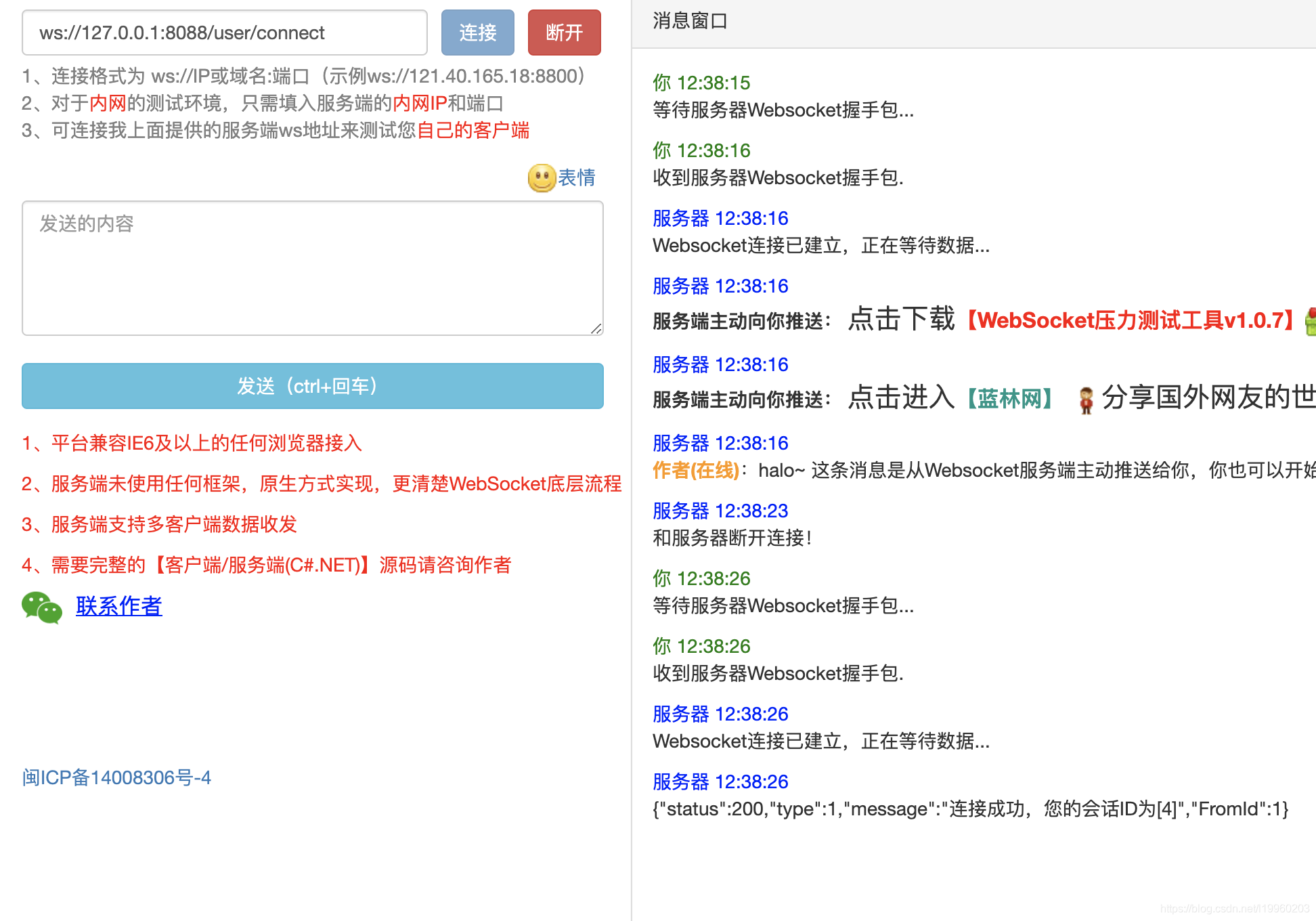Open the 【蓝林网】 link
Viewport: 1316px width, 921px height.
(1009, 399)
